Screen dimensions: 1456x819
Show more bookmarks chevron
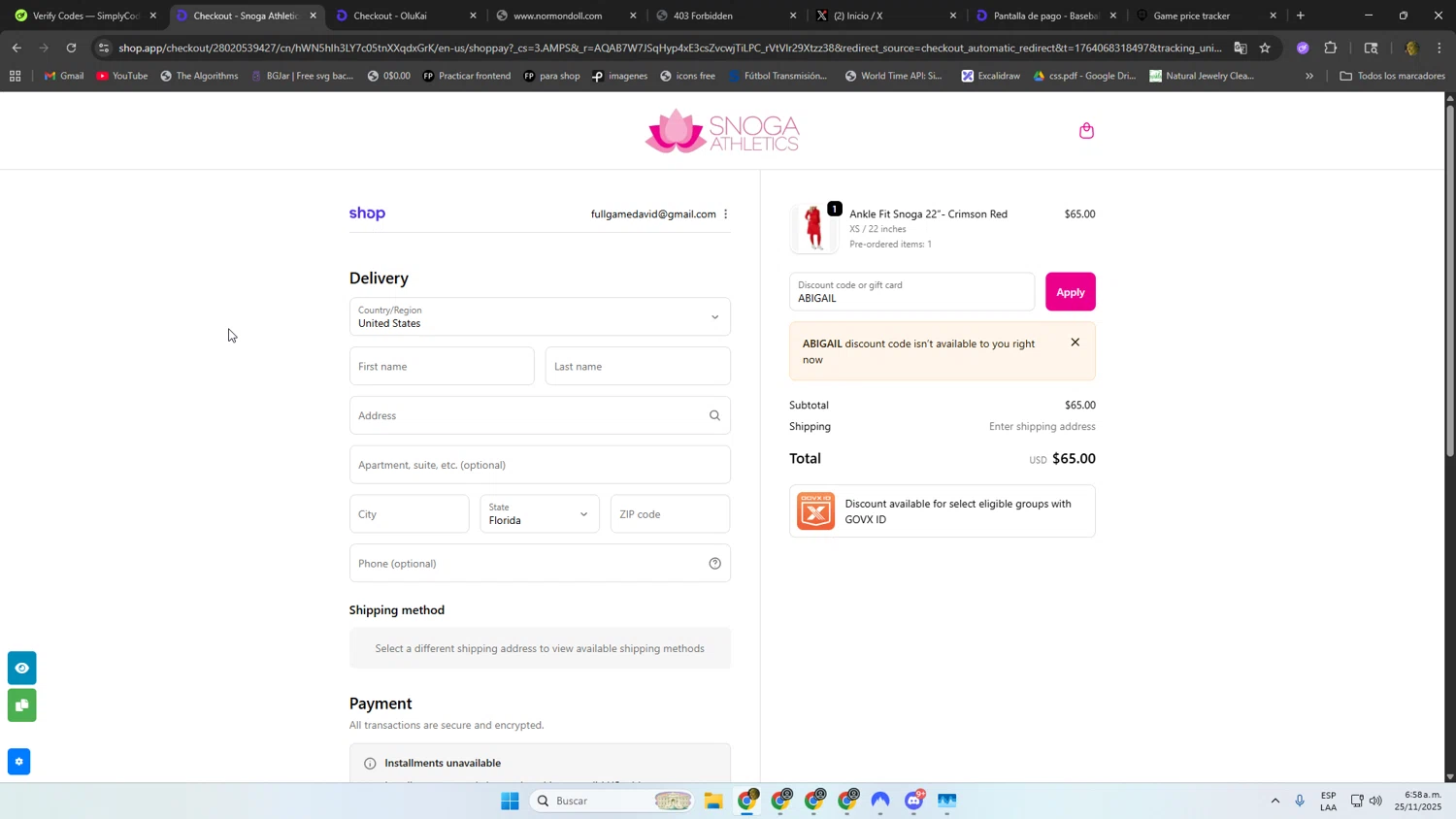click(x=1309, y=76)
